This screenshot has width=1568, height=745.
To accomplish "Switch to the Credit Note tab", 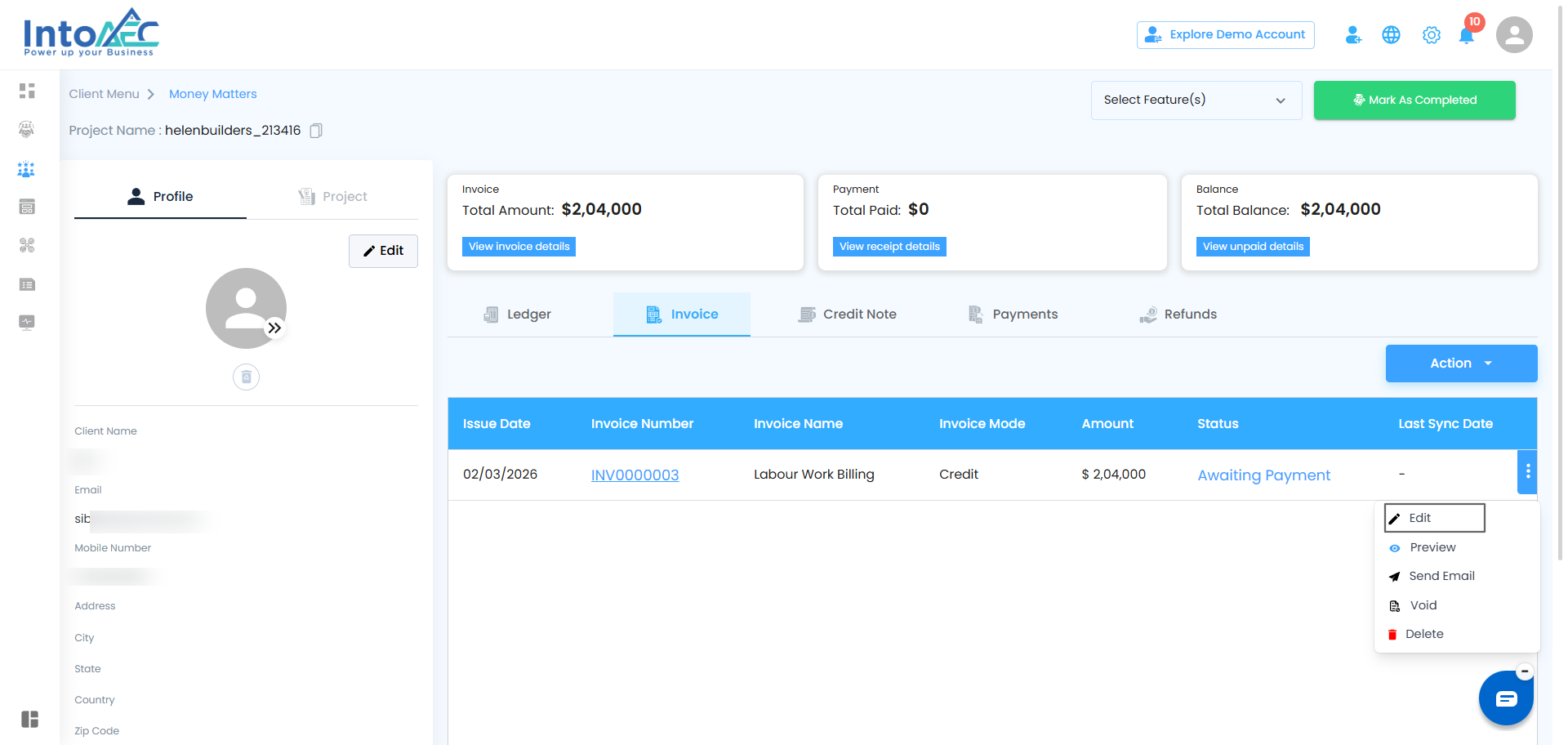I will pyautogui.click(x=848, y=315).
